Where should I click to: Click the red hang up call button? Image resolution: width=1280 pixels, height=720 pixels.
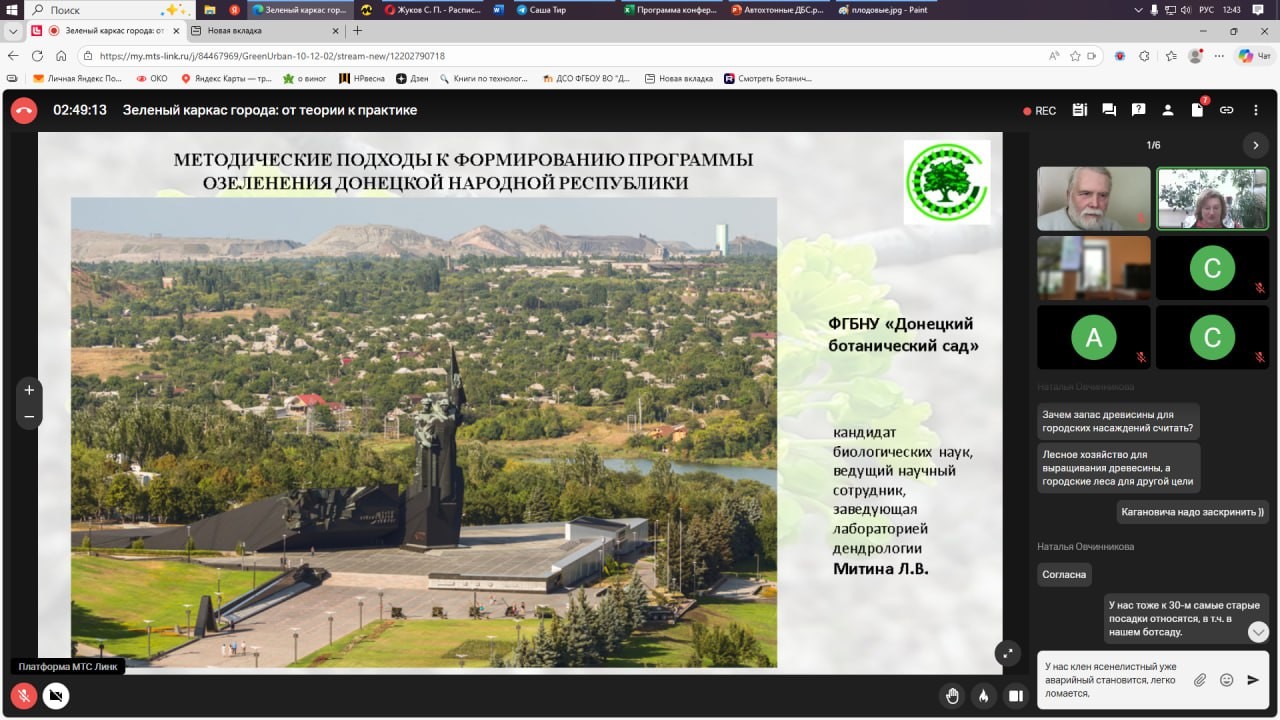pyautogui.click(x=24, y=110)
